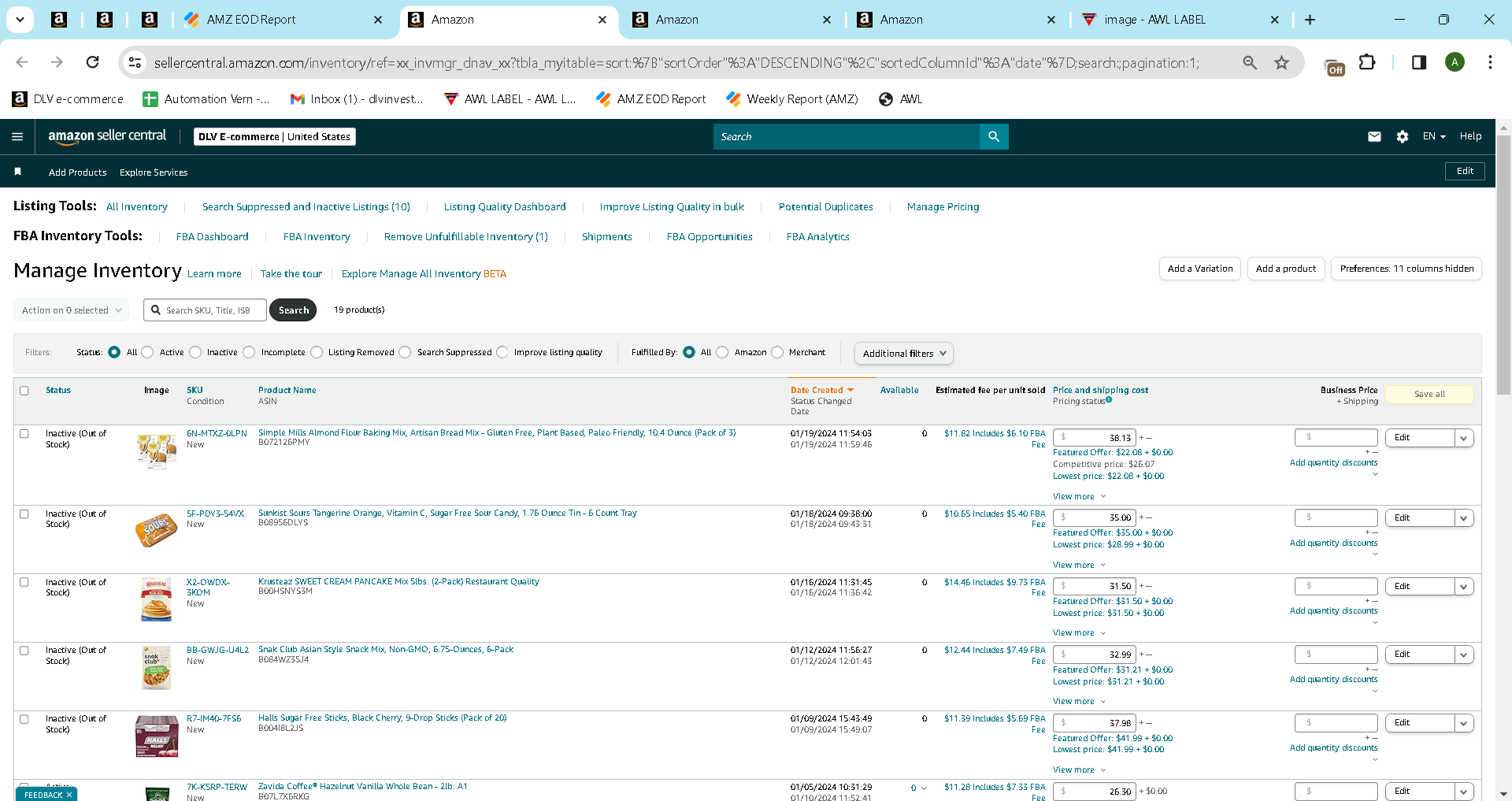The height and width of the screenshot is (801, 1512).
Task: Select the Inactive status radio button
Action: pos(195,352)
